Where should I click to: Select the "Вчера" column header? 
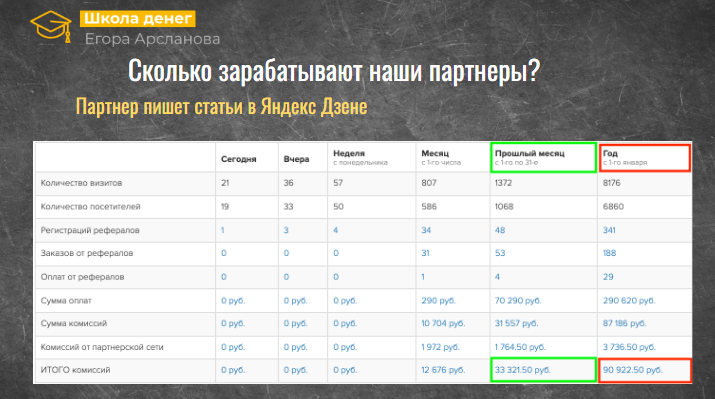click(296, 159)
